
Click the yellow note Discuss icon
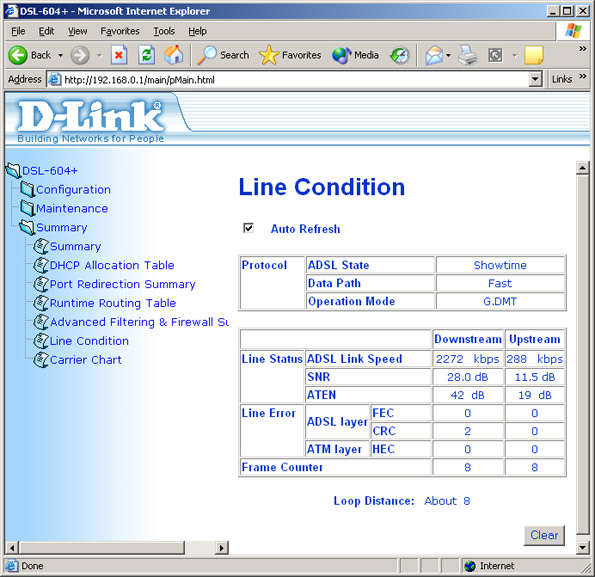[534, 55]
